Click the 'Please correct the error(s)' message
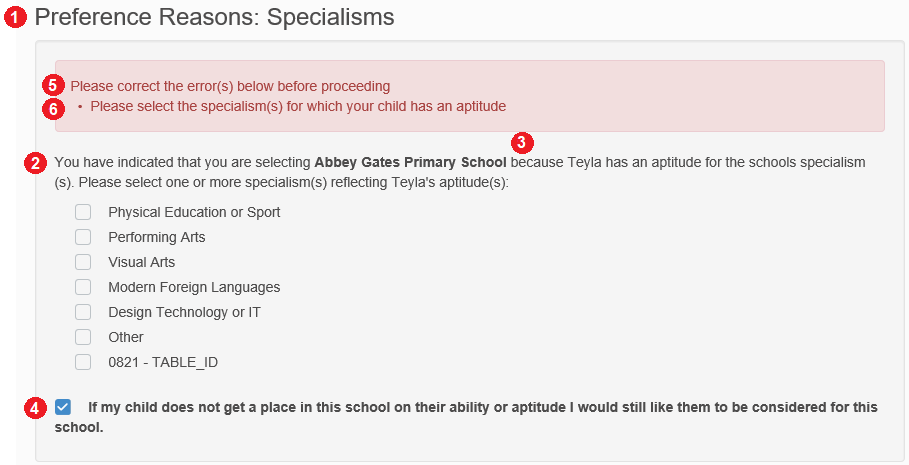 point(230,86)
